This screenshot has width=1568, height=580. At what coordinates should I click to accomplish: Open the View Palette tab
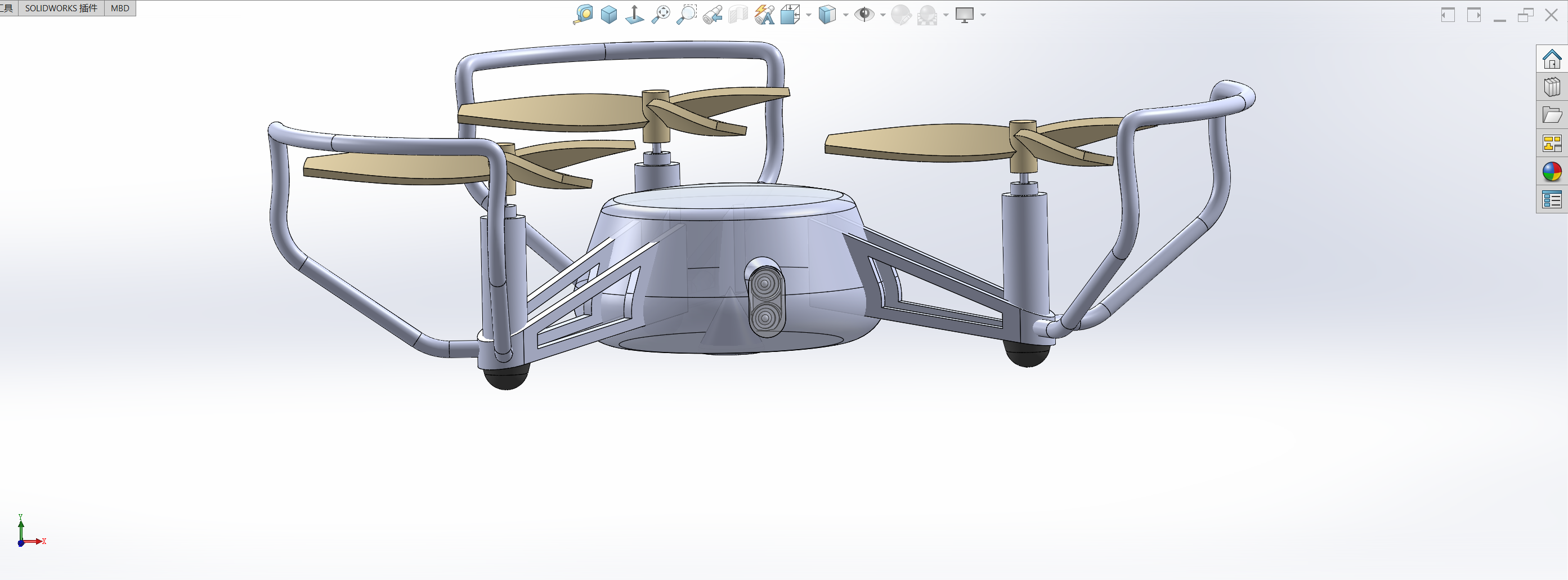[x=1552, y=143]
